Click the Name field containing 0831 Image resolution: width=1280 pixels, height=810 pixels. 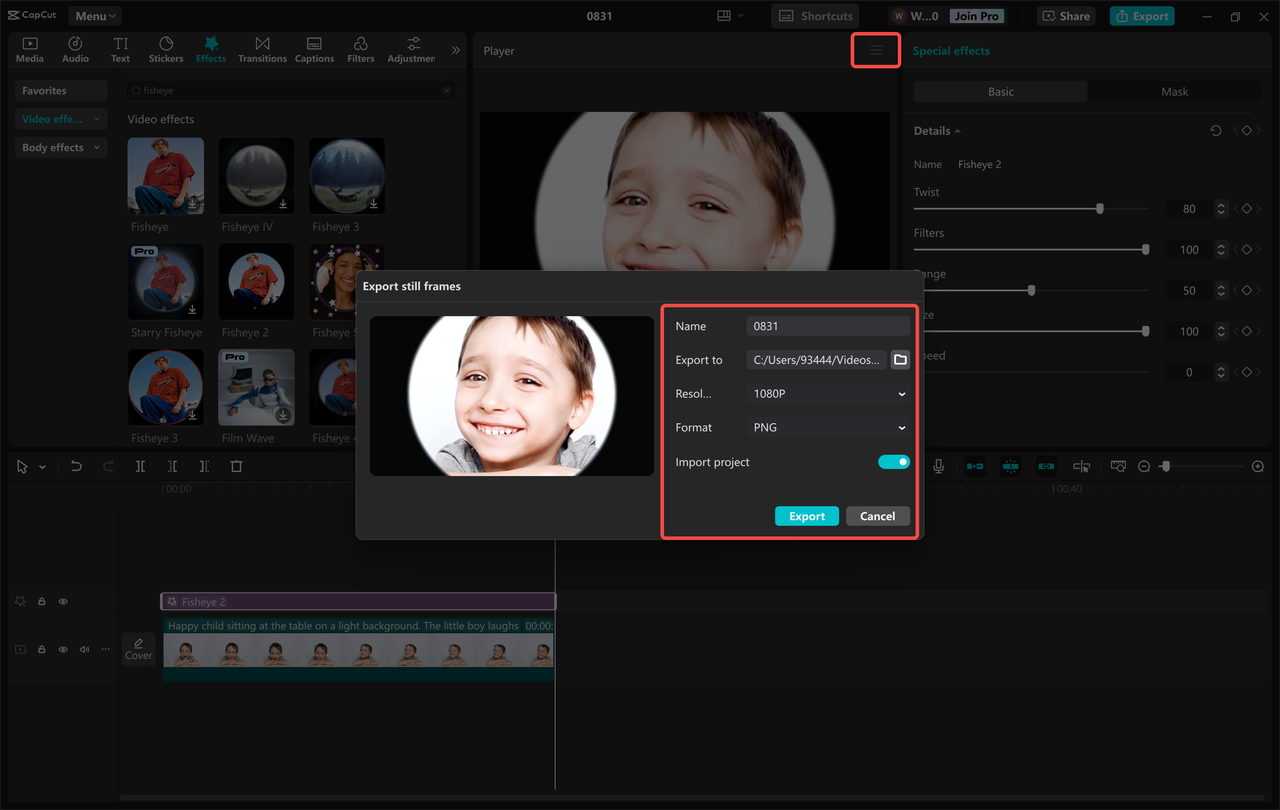point(828,326)
